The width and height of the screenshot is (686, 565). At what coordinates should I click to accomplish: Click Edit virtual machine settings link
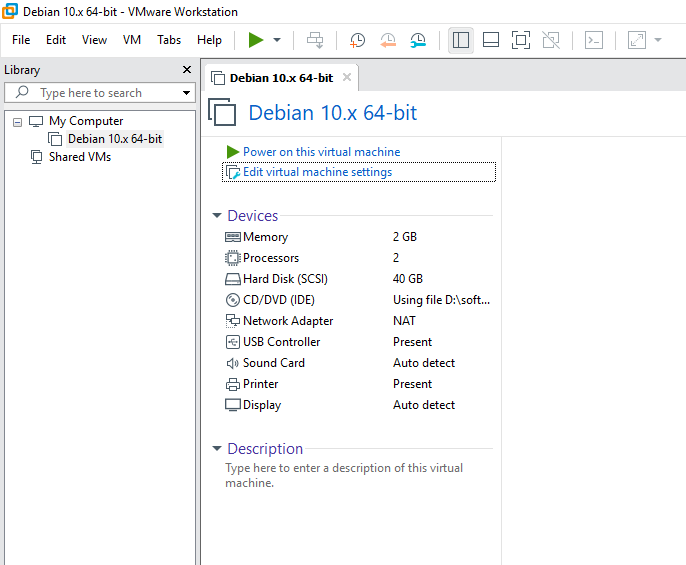317,172
